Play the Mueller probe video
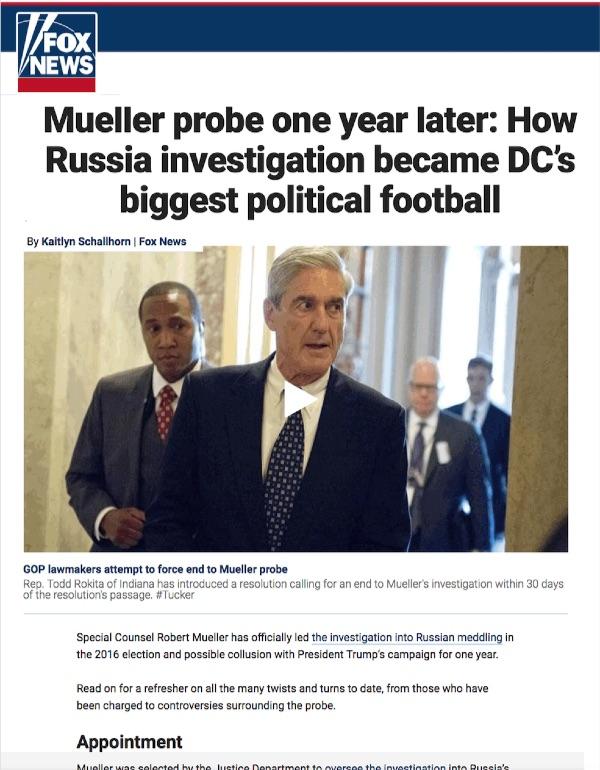The height and width of the screenshot is (770, 600). click(x=299, y=400)
